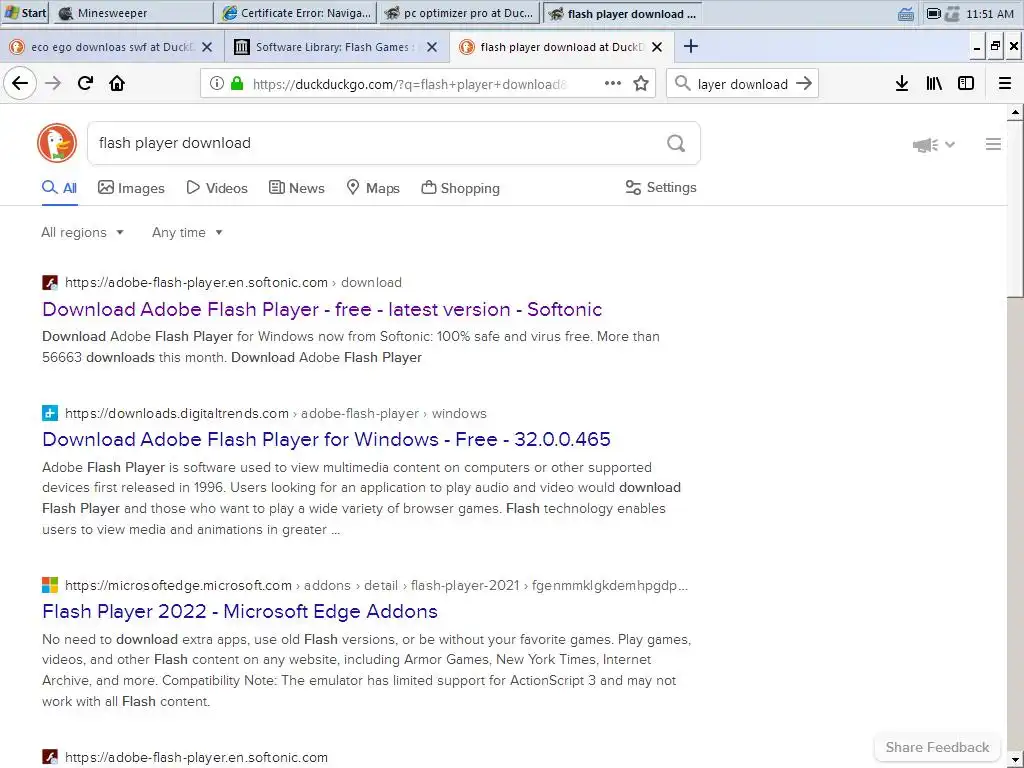Click the DuckDuckGo logo
This screenshot has height=768, width=1024.
click(57, 142)
